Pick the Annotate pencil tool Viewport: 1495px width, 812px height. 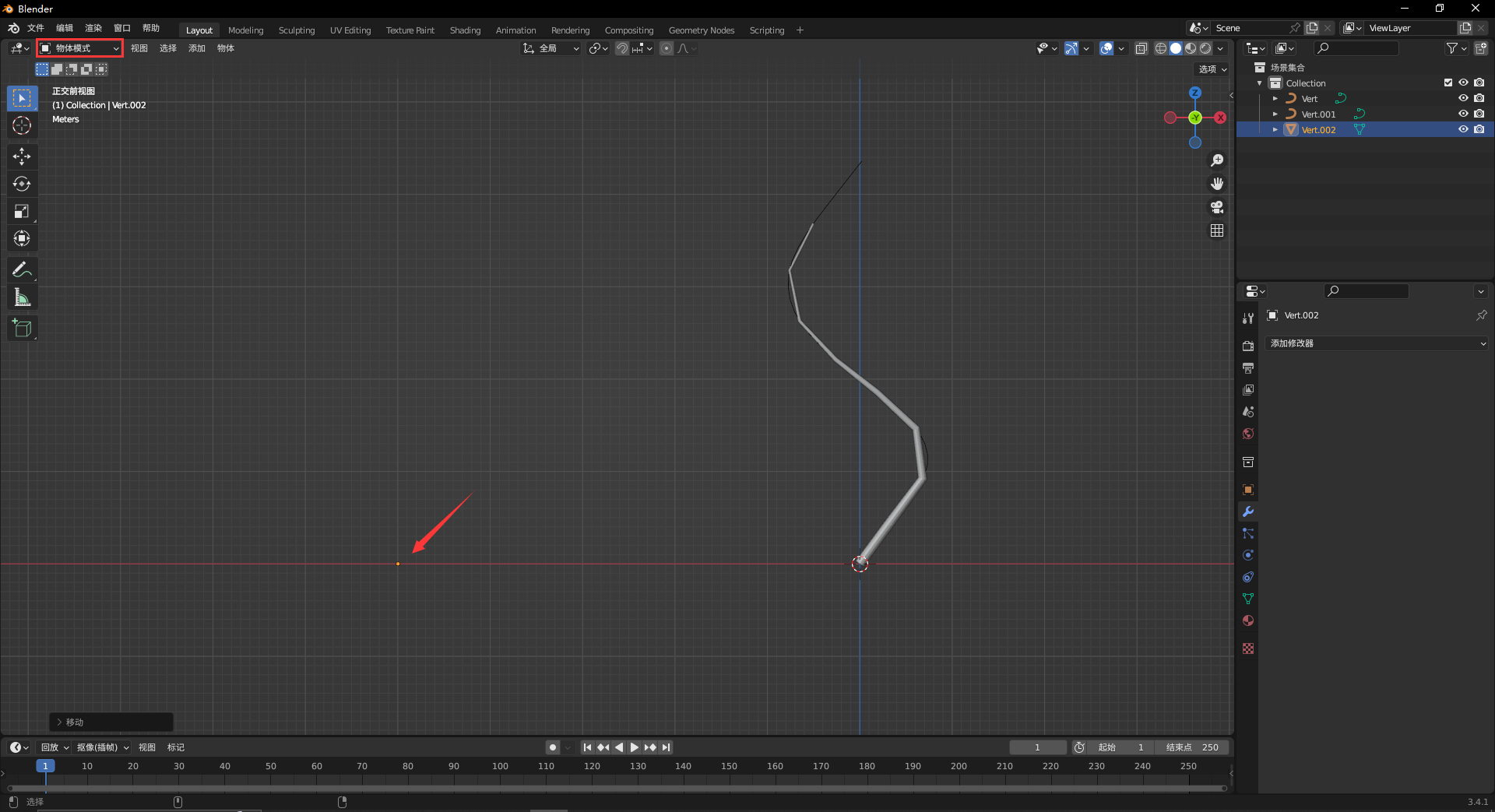coord(22,270)
